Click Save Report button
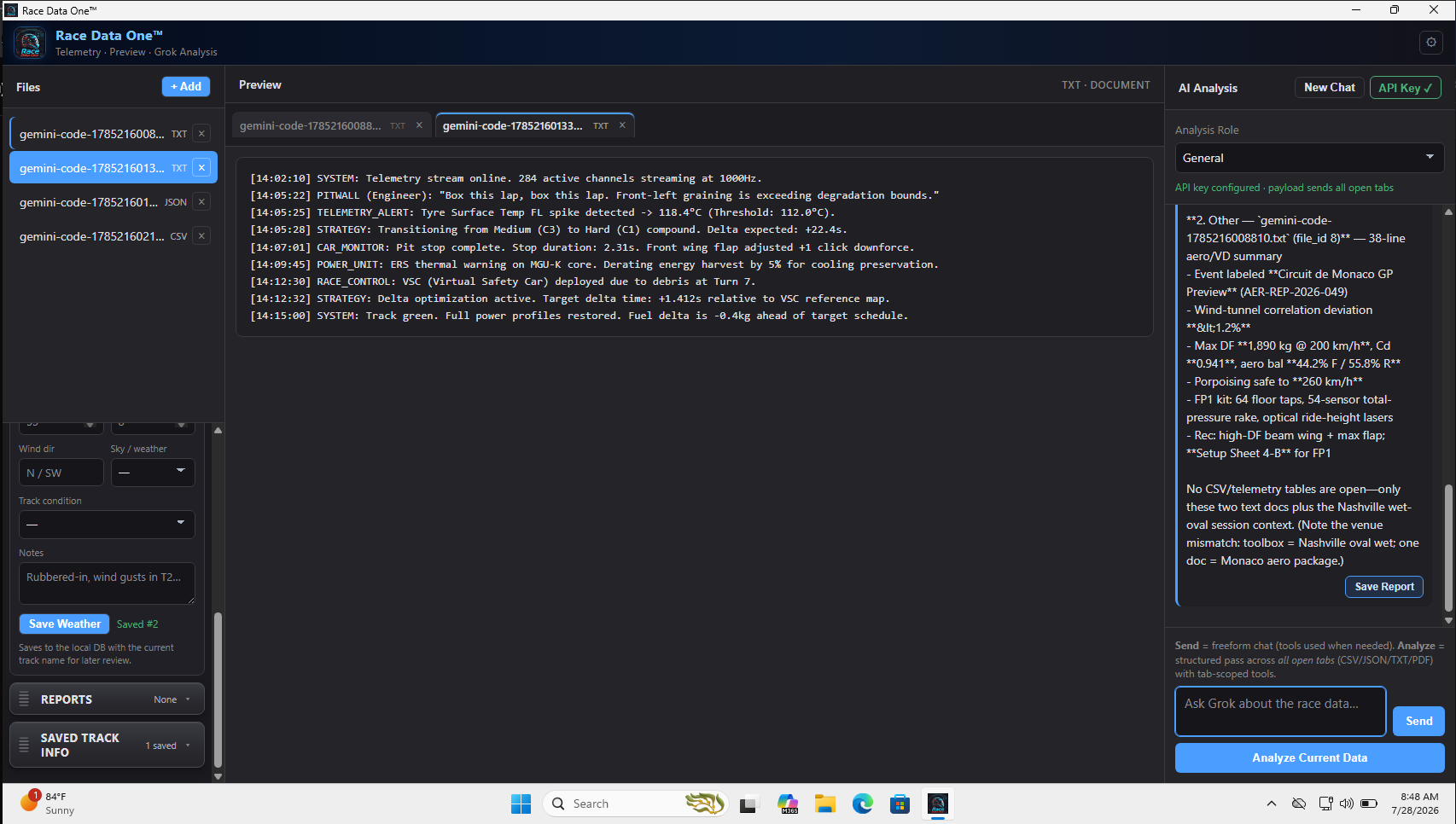This screenshot has width=1456, height=824. click(1383, 586)
